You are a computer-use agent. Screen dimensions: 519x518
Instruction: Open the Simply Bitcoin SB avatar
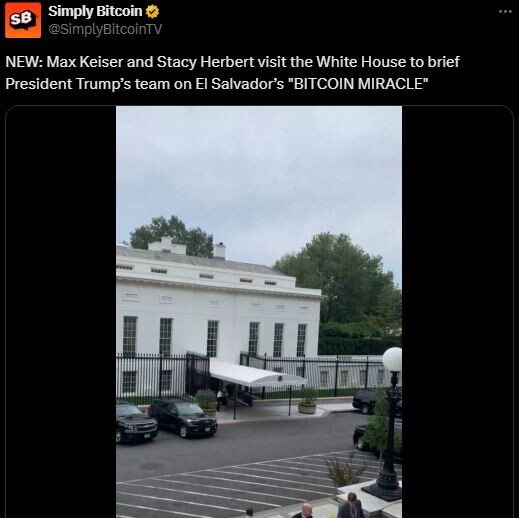[x=23, y=20]
